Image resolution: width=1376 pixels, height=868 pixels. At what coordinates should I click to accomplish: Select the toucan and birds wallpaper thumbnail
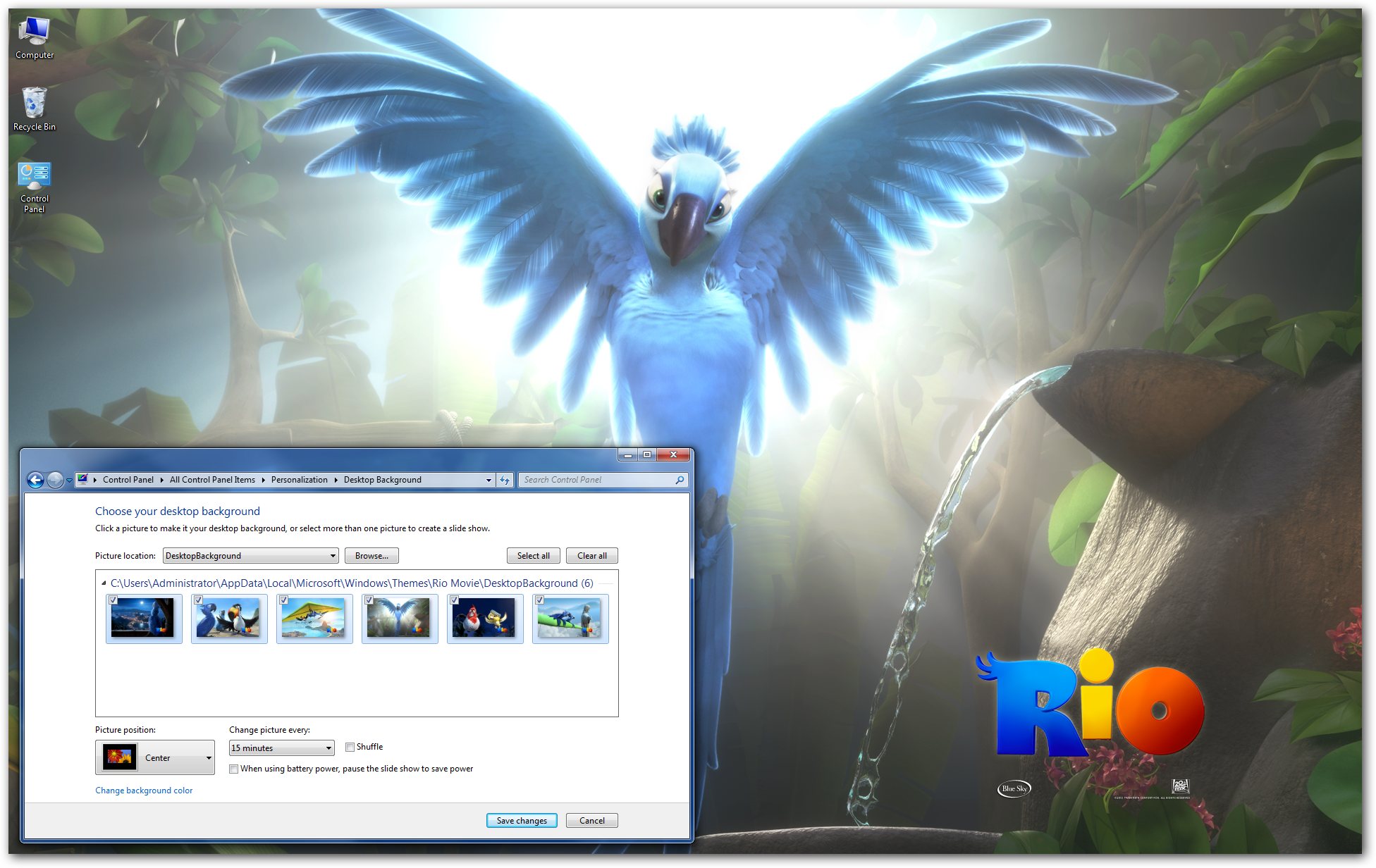(229, 619)
